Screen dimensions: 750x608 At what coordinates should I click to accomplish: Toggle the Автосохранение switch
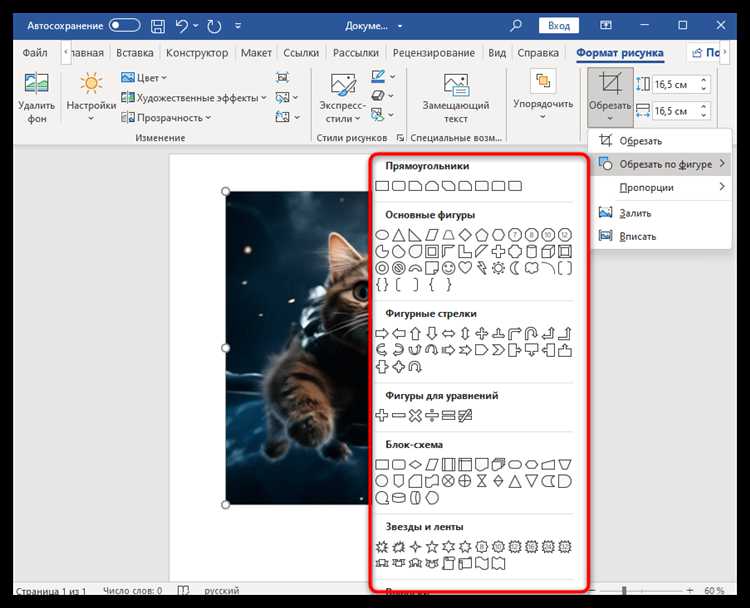[124, 25]
